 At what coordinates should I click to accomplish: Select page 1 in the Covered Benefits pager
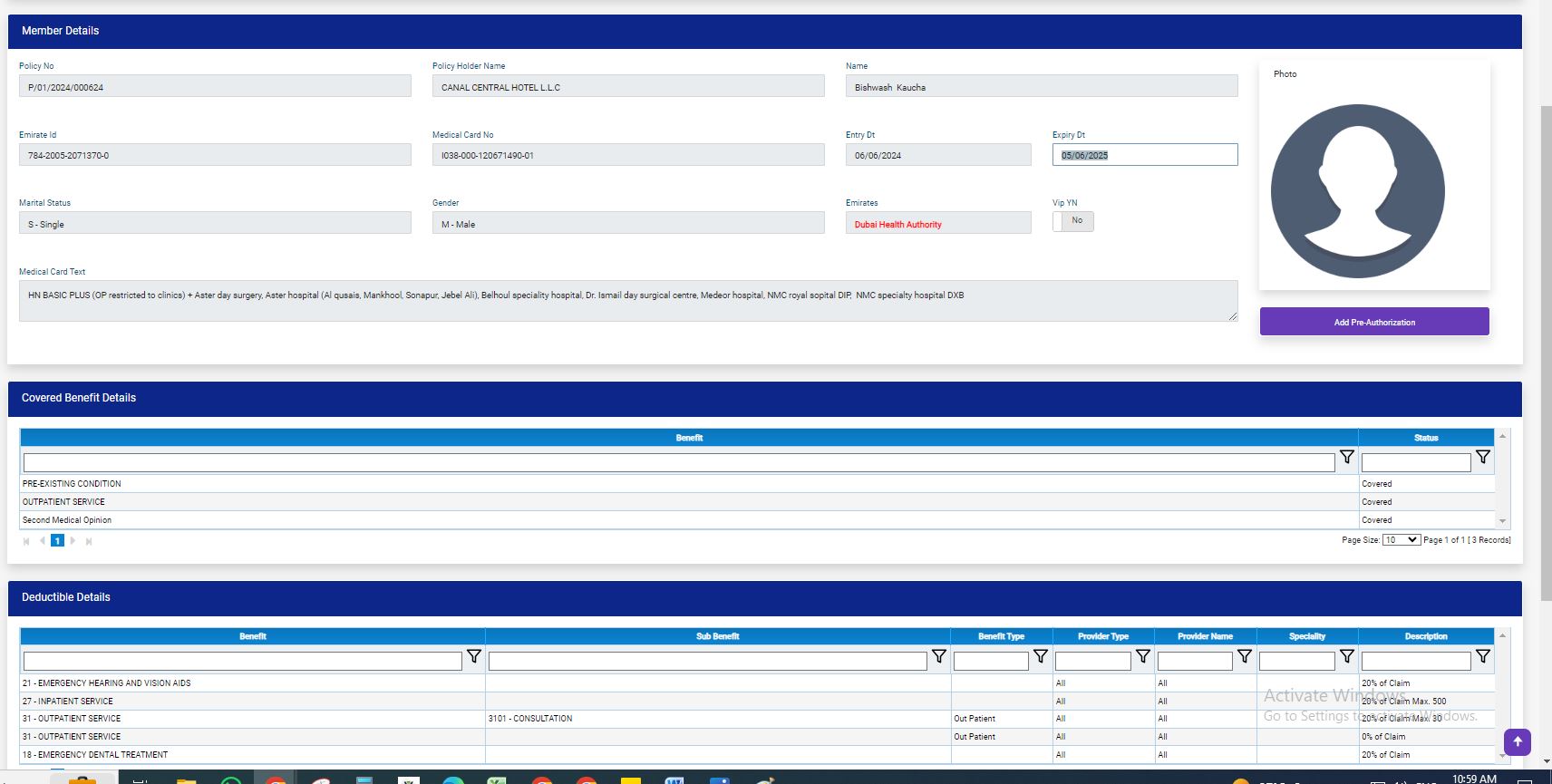[x=57, y=541]
